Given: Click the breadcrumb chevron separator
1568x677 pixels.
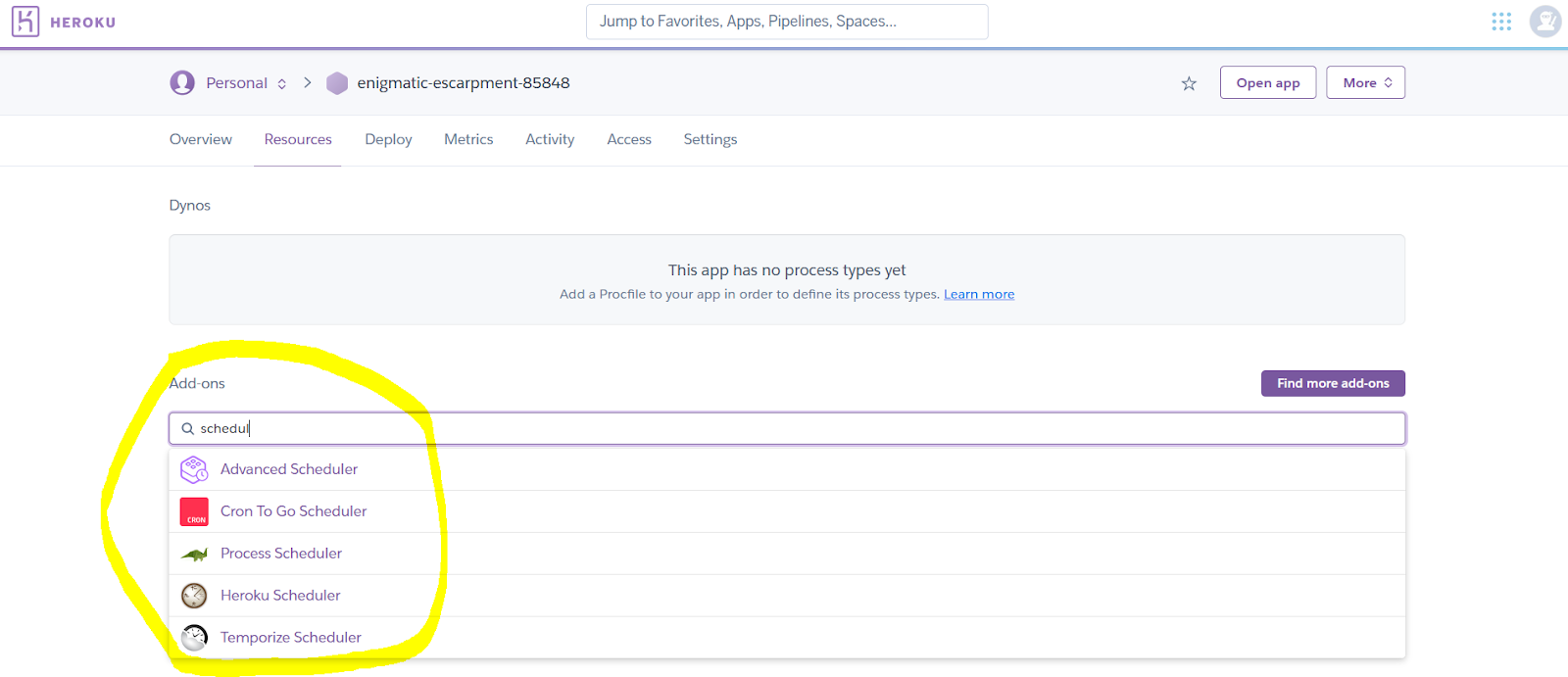Looking at the screenshot, I should click(x=308, y=83).
